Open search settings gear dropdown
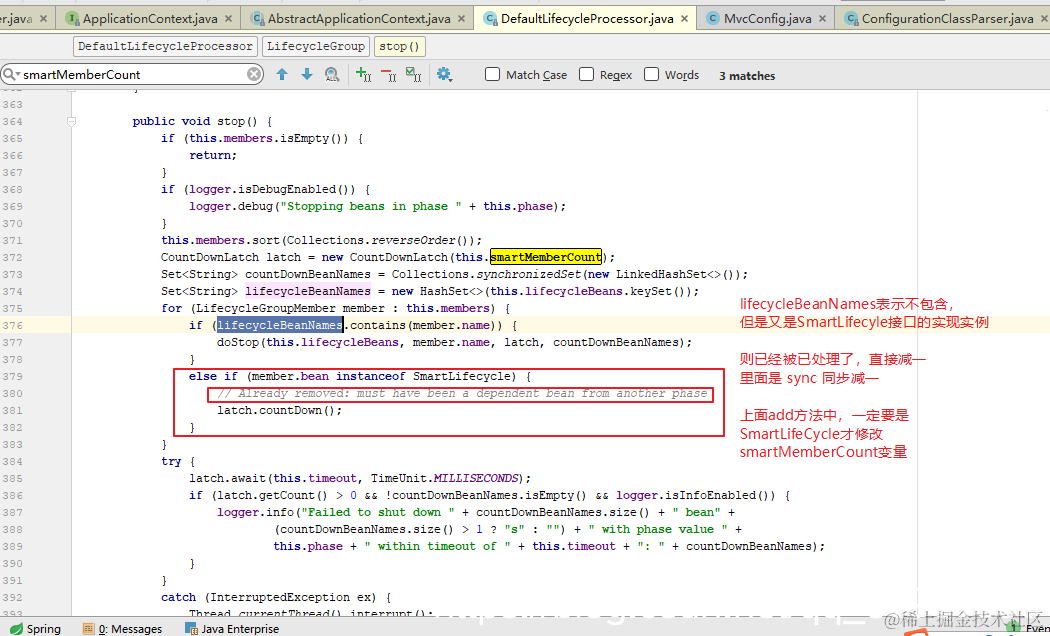This screenshot has width=1050, height=636. [444, 74]
